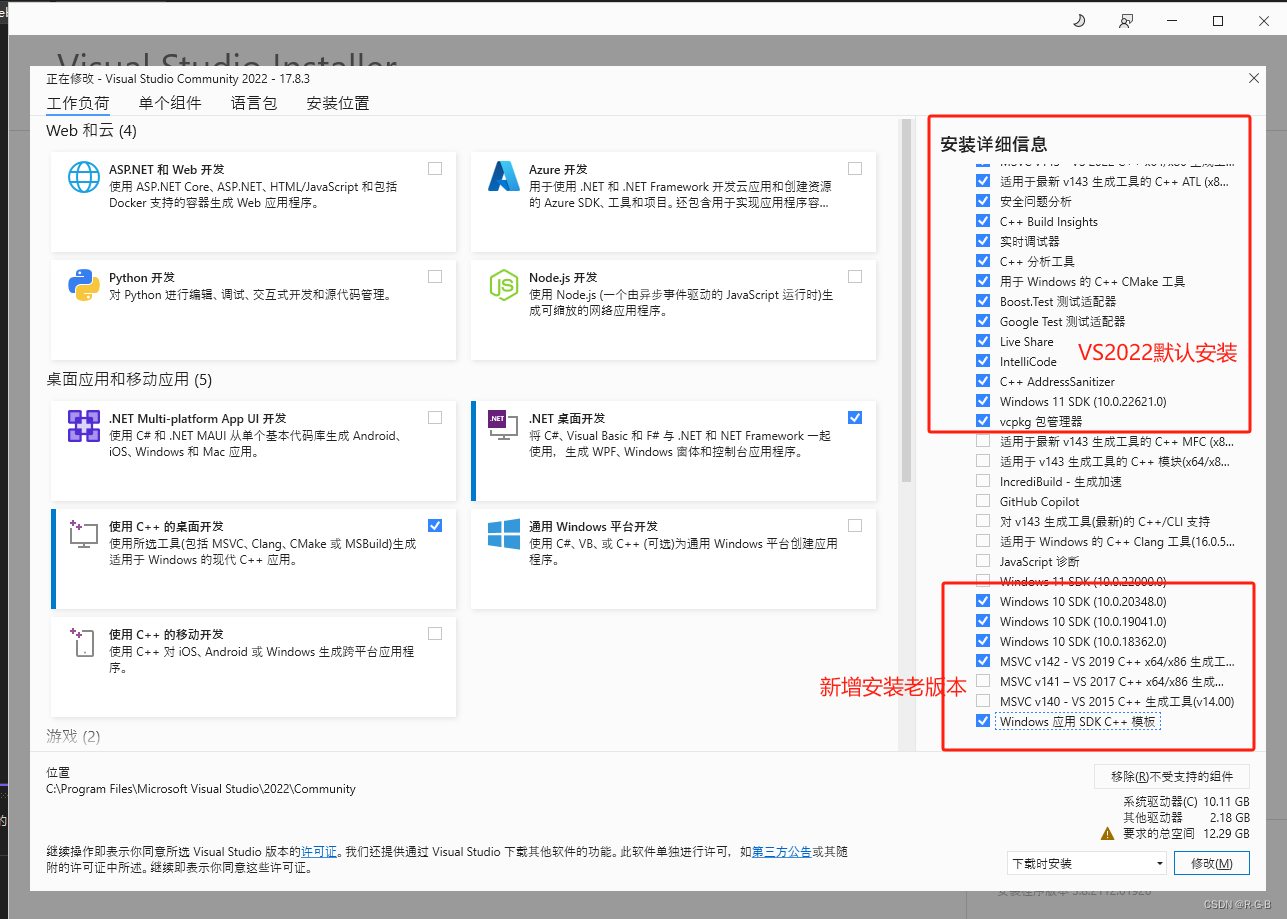Uncheck Windows 10 SDK (10.0.20348.0)
Screen dimensions: 1287x919
983,601
